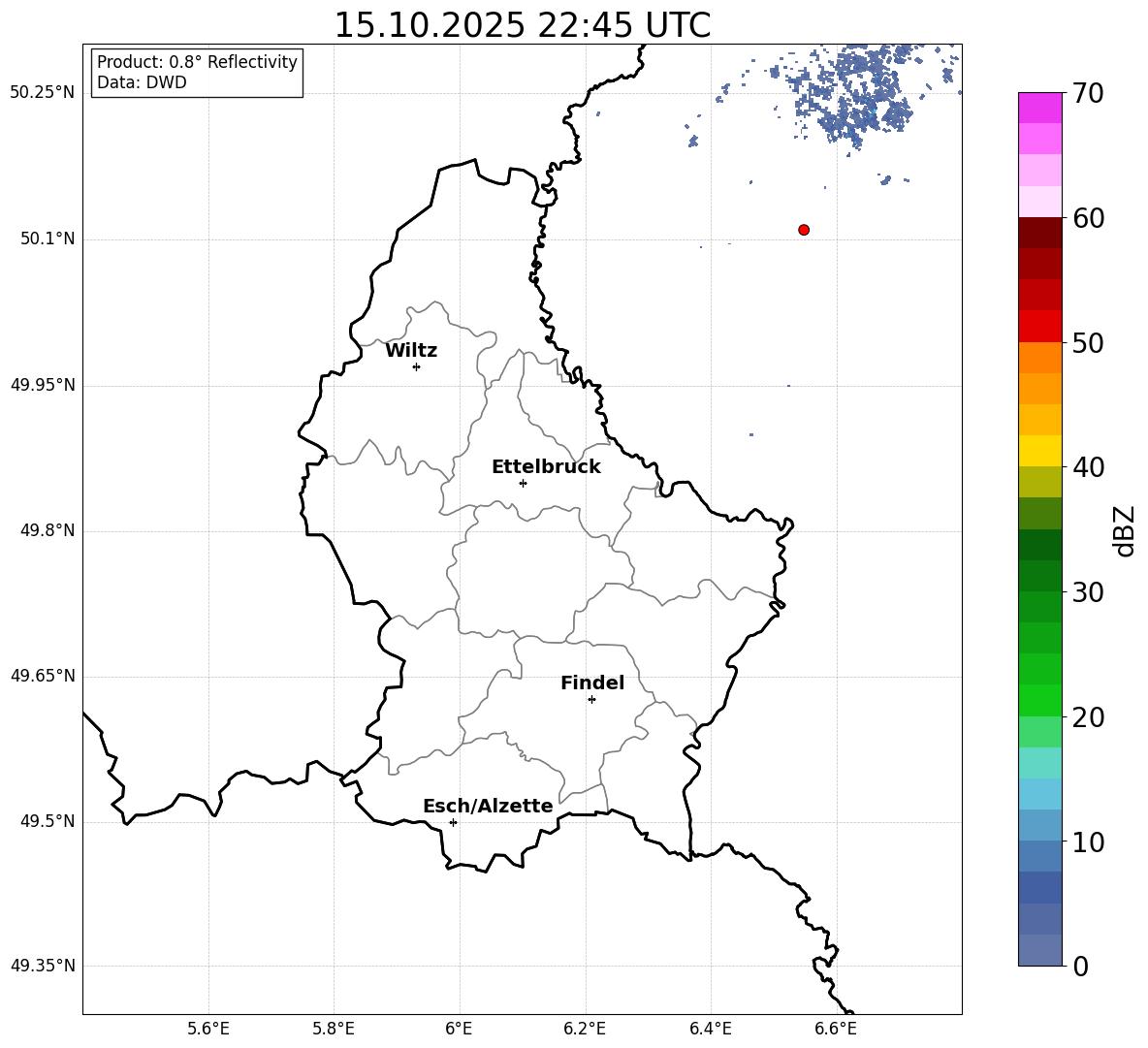This screenshot has height=1048, width=1148.
Task: Click the 6.2°E longitude label
Action: pos(585,1029)
